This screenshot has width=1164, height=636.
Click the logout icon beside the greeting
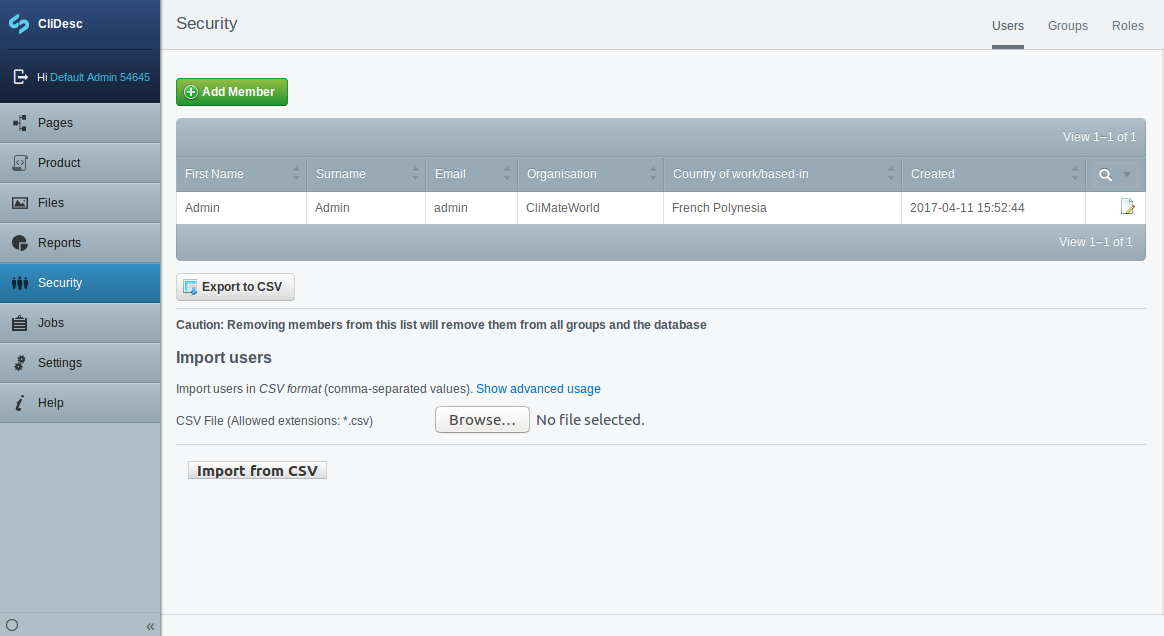tap(20, 77)
